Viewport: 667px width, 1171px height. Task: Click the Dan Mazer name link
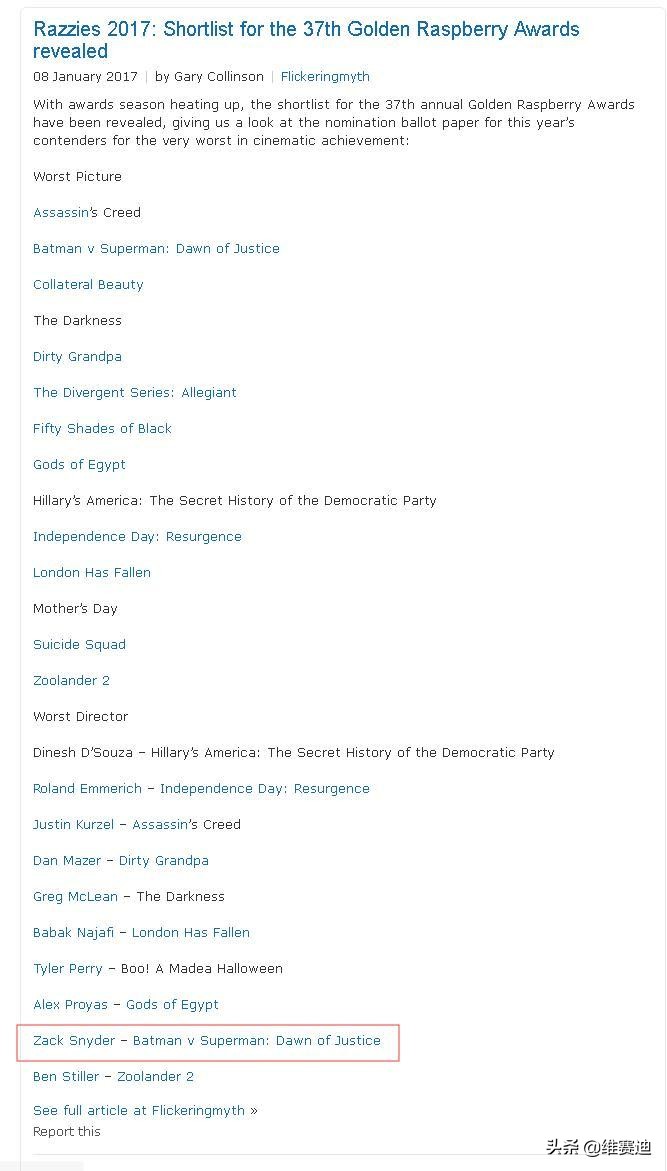pos(66,860)
